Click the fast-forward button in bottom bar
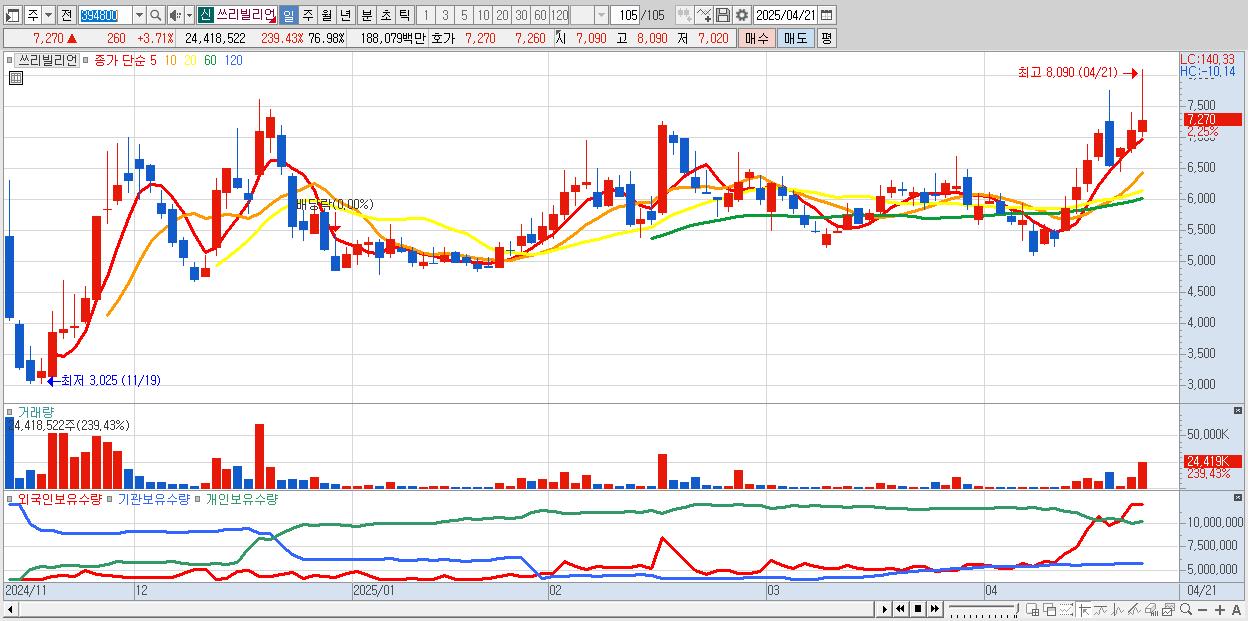The width and height of the screenshot is (1248, 621). pos(935,609)
